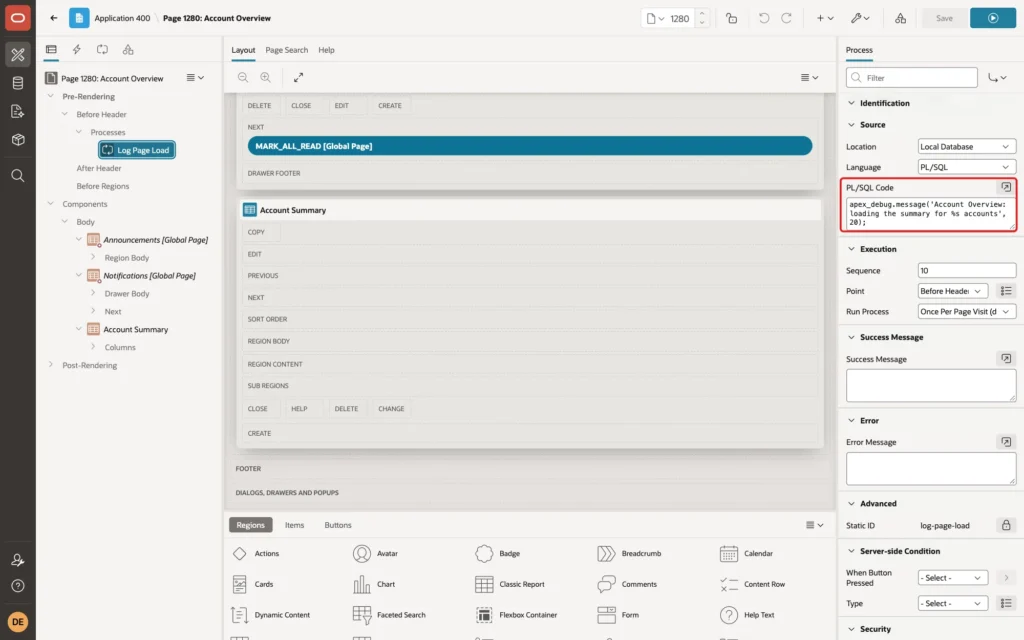This screenshot has height=640, width=1024.
Task: Switch to the Dynamic Actions lightning tab
Action: (x=76, y=50)
